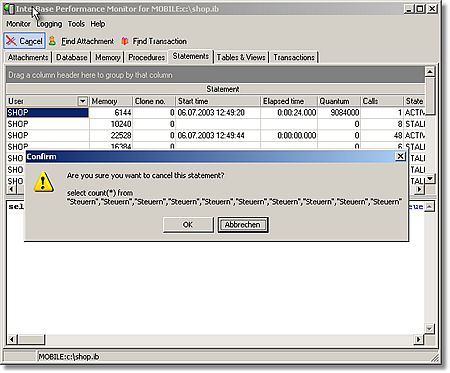
Task: Open the User column filter dropdown
Action: pos(82,101)
